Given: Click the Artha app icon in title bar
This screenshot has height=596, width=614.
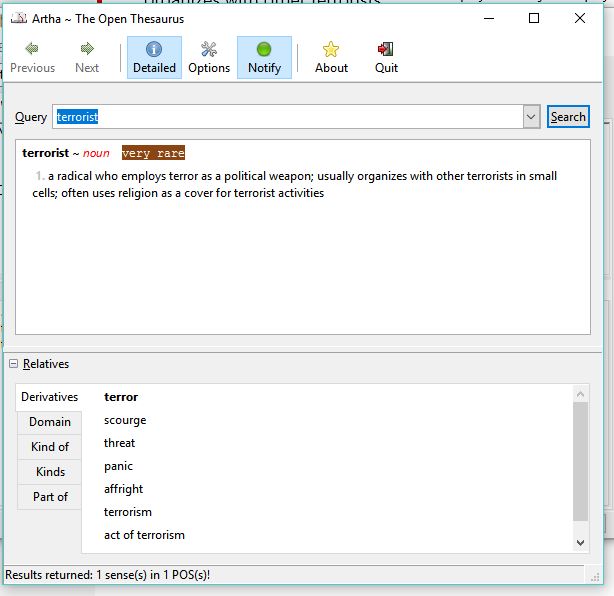Looking at the screenshot, I should click(18, 18).
